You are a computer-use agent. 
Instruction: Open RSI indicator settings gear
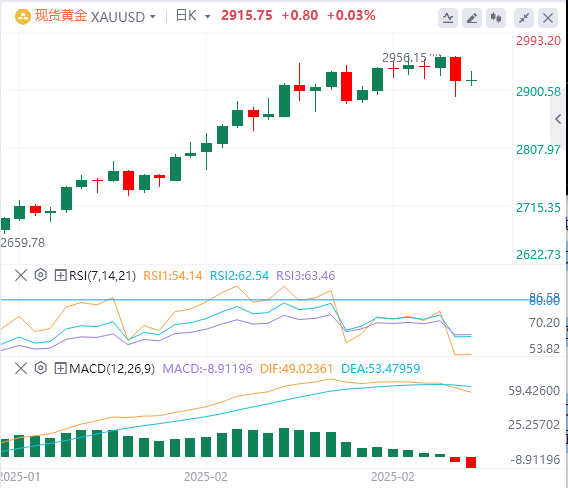(x=41, y=275)
